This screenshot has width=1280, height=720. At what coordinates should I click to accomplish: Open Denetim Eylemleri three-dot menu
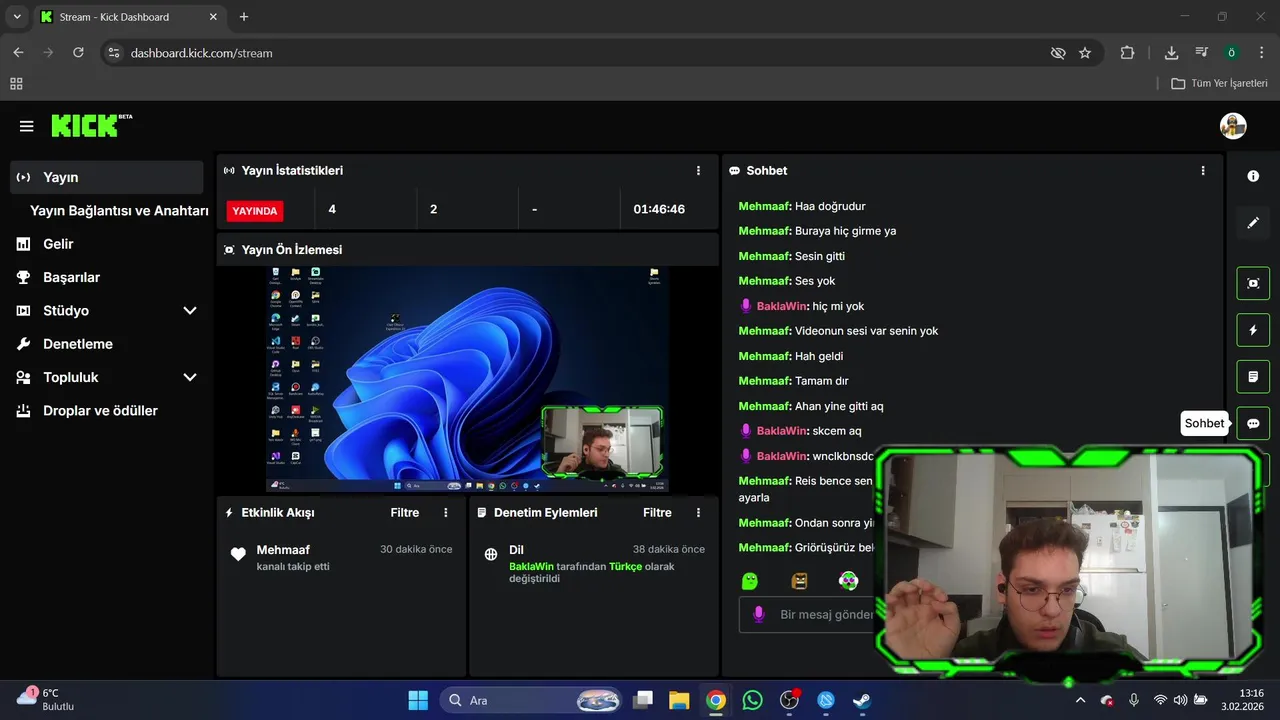(x=698, y=513)
